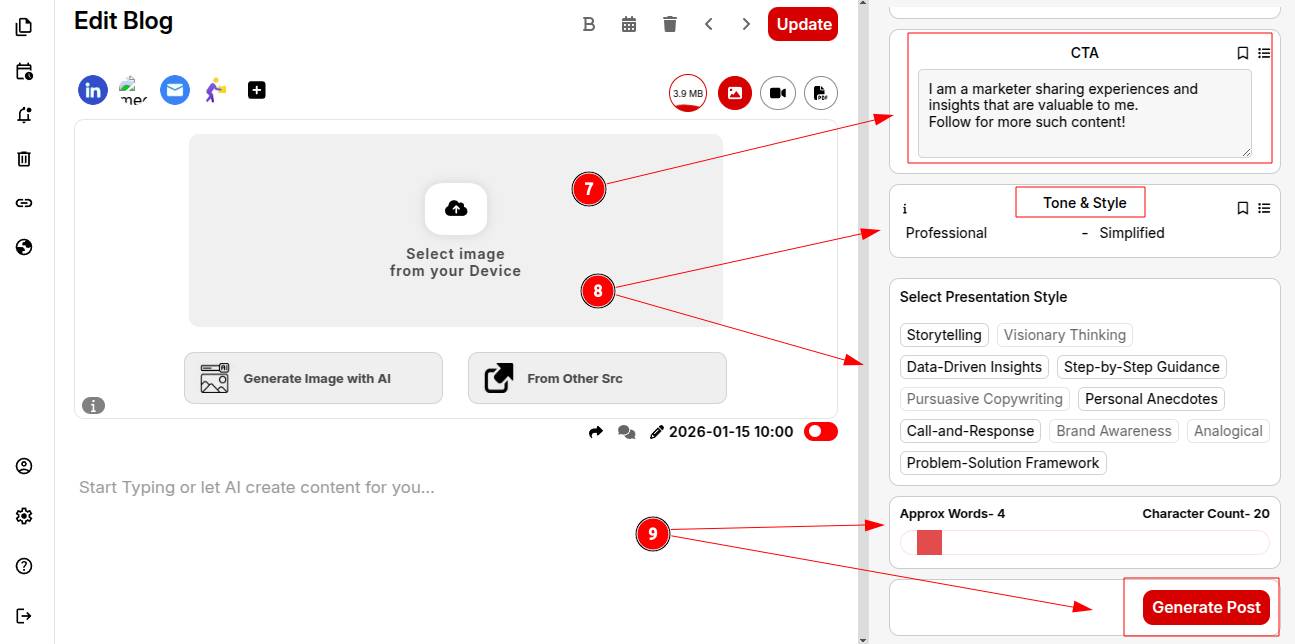Open the settings gear in sidebar
Screen dimensions: 1295x644
[25, 516]
